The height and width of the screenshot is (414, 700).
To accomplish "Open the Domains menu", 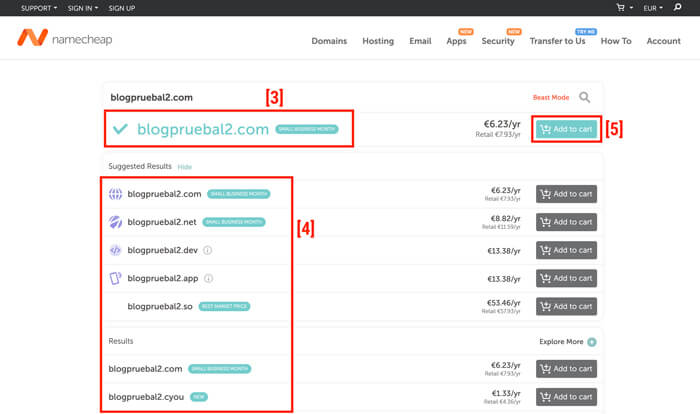I will coord(329,41).
